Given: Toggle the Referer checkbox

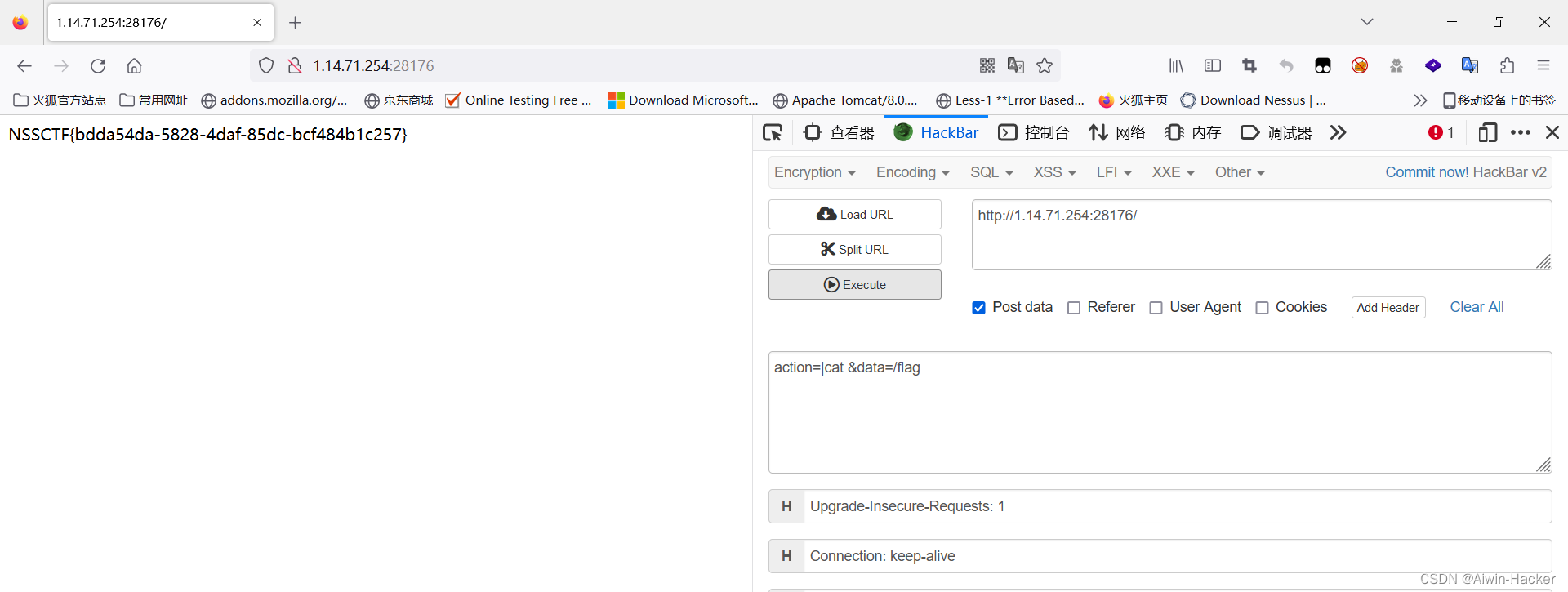Looking at the screenshot, I should pos(1074,308).
